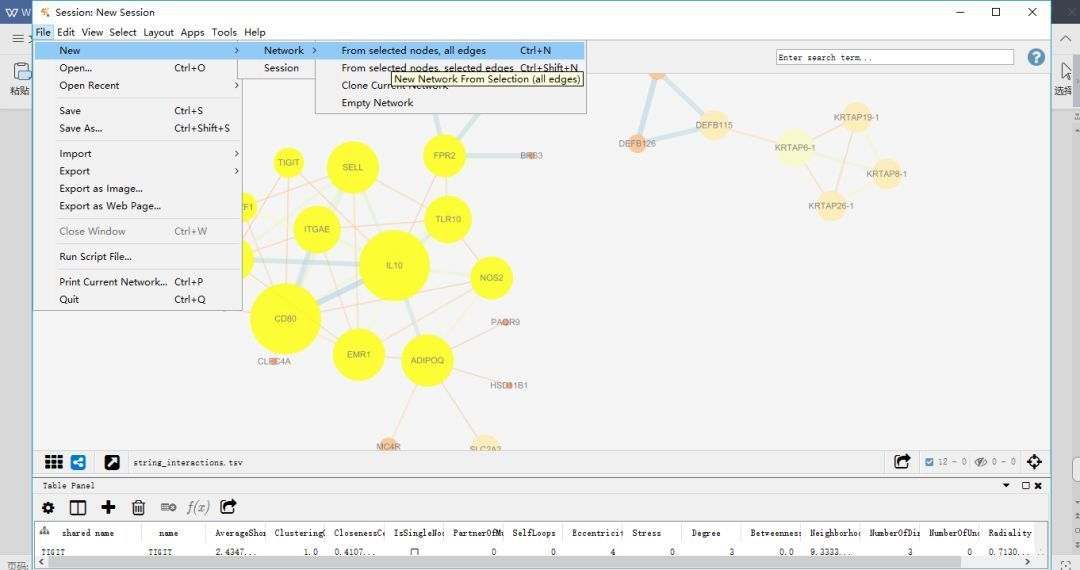Open the Apps menu

click(x=192, y=32)
